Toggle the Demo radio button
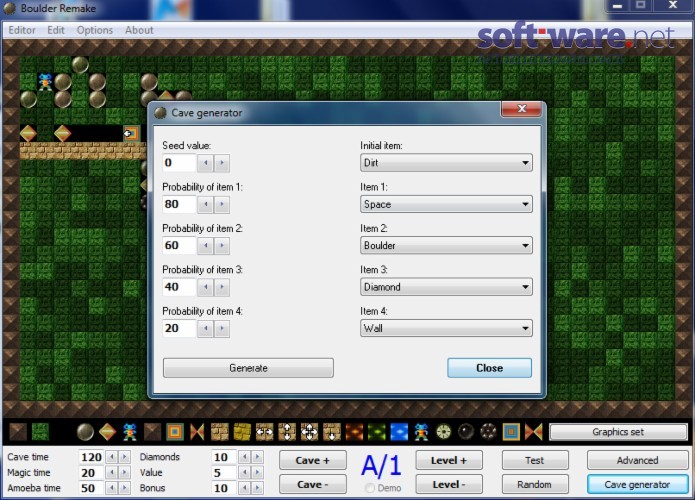 tap(370, 488)
